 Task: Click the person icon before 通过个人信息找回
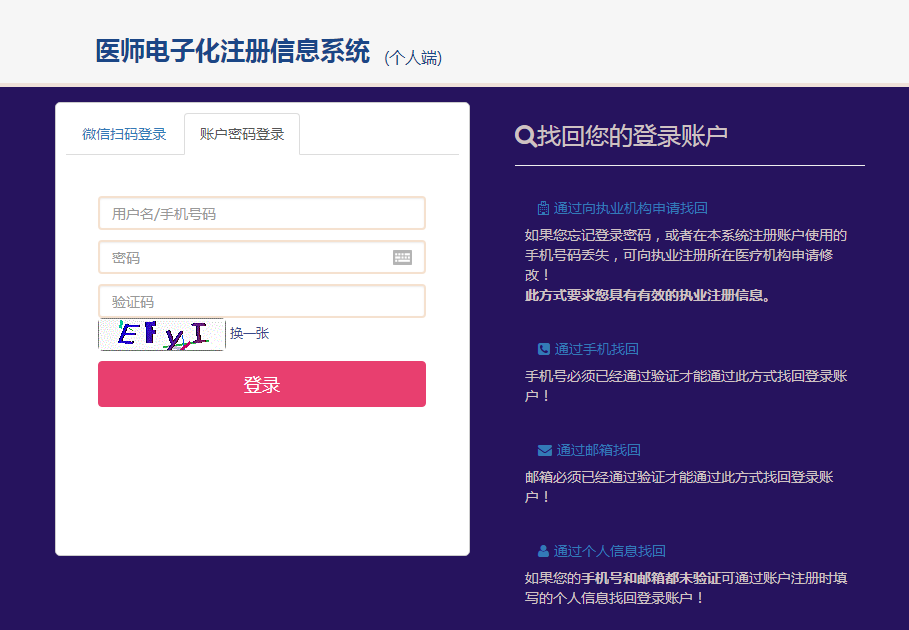pos(543,551)
